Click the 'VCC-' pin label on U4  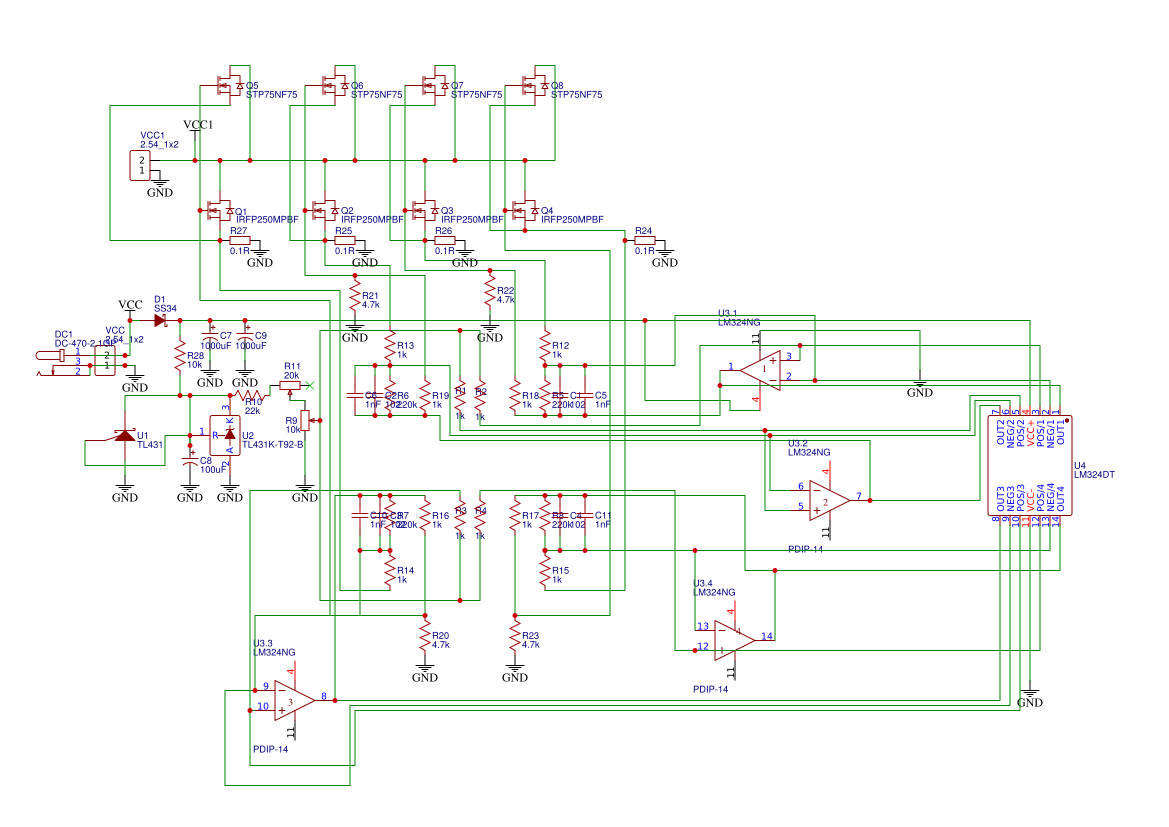click(1030, 499)
